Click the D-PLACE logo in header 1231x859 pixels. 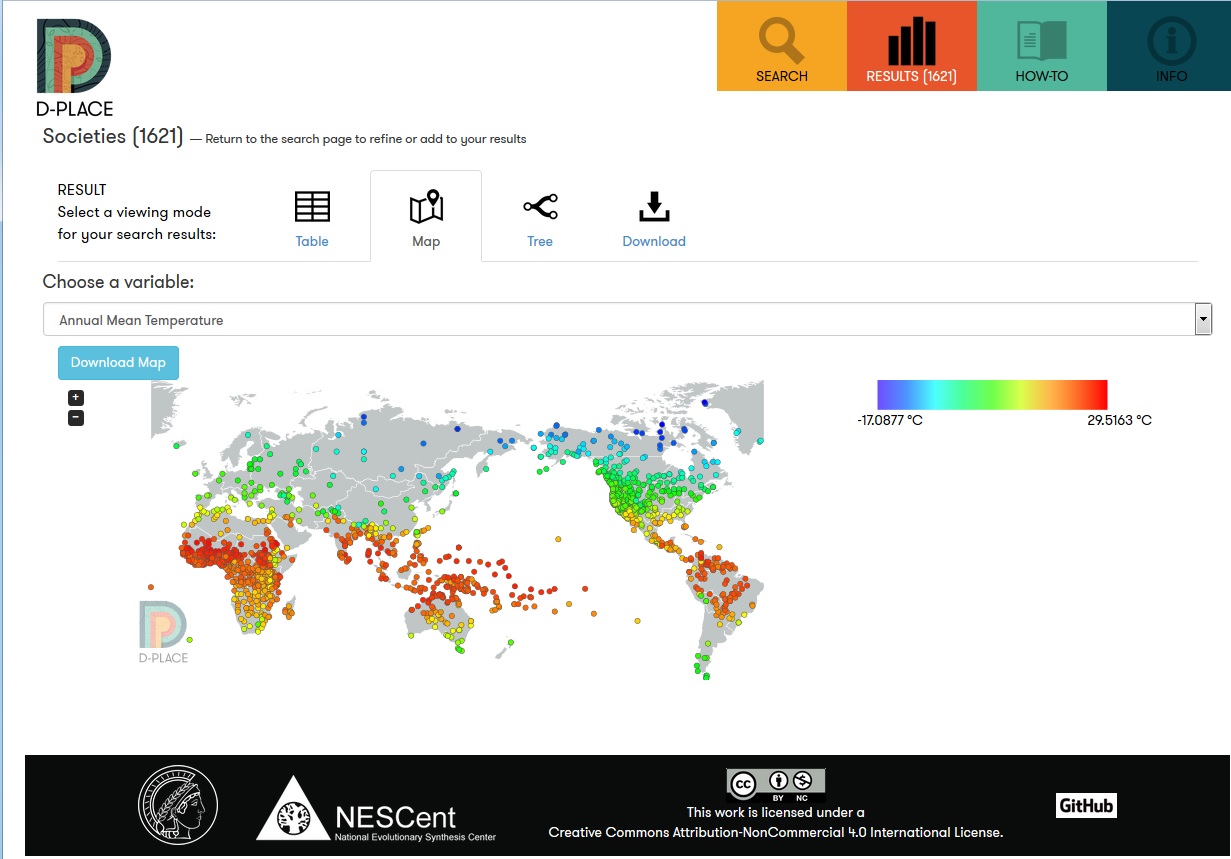pos(74,66)
